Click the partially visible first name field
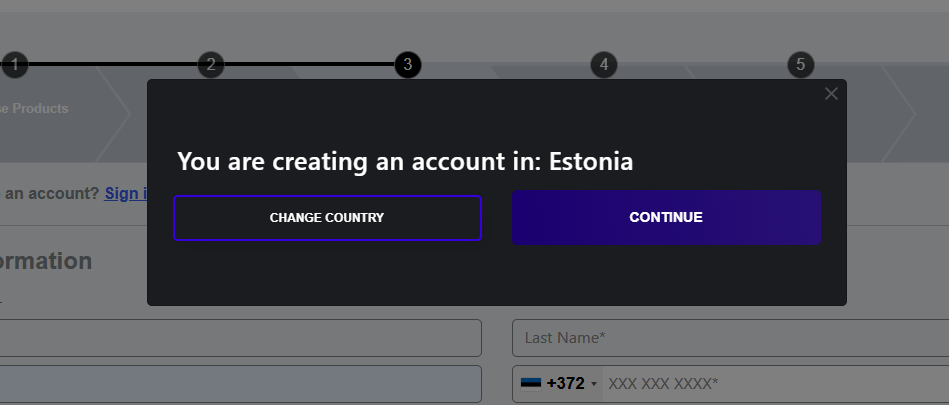This screenshot has height=405, width=949. pyautogui.click(x=240, y=338)
